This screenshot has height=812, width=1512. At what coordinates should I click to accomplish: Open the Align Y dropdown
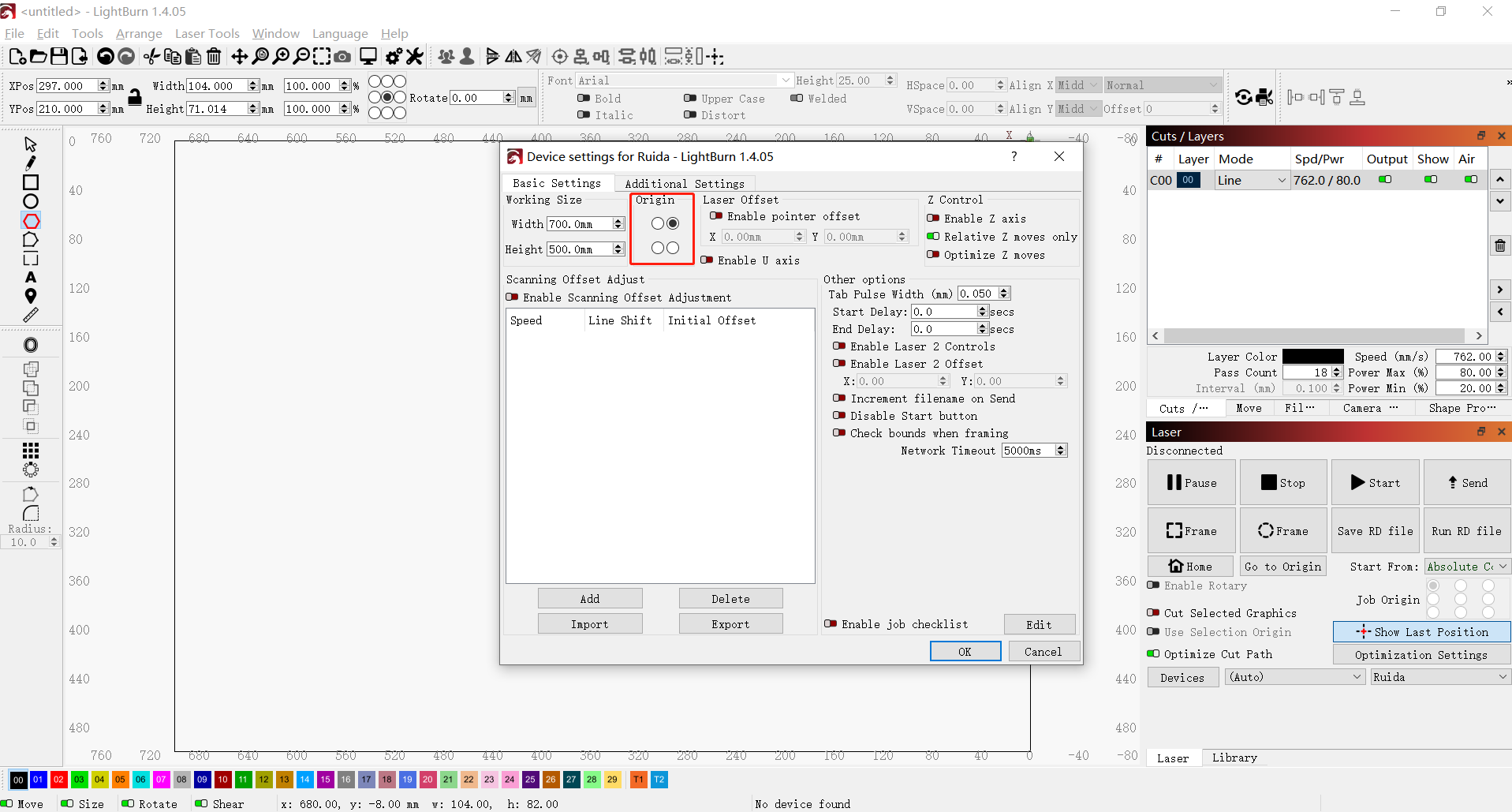(1077, 109)
